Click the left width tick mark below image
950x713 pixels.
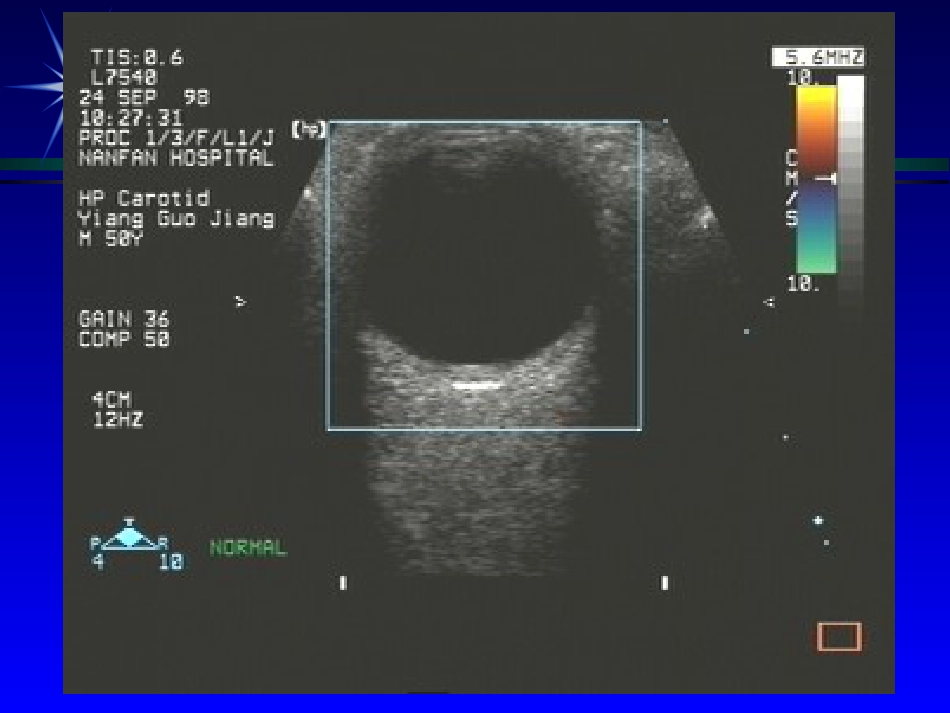coord(343,582)
